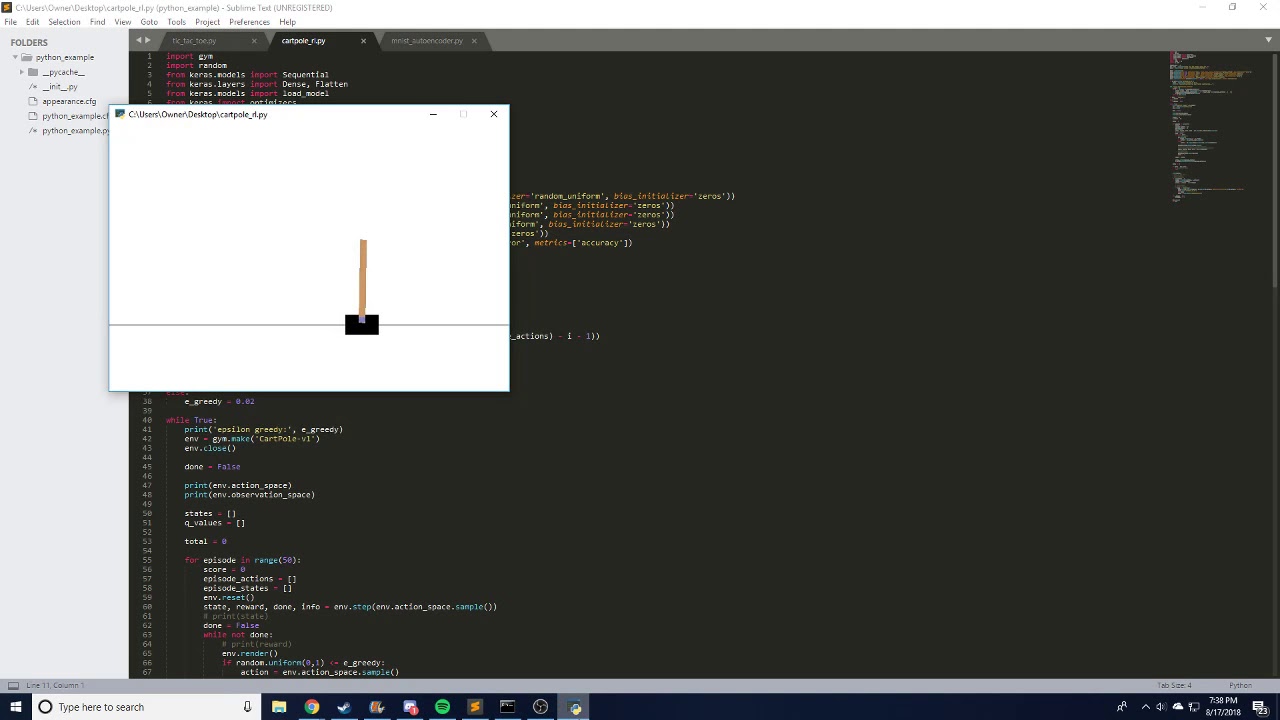Open __init__.py in the sidebar

(x=59, y=87)
